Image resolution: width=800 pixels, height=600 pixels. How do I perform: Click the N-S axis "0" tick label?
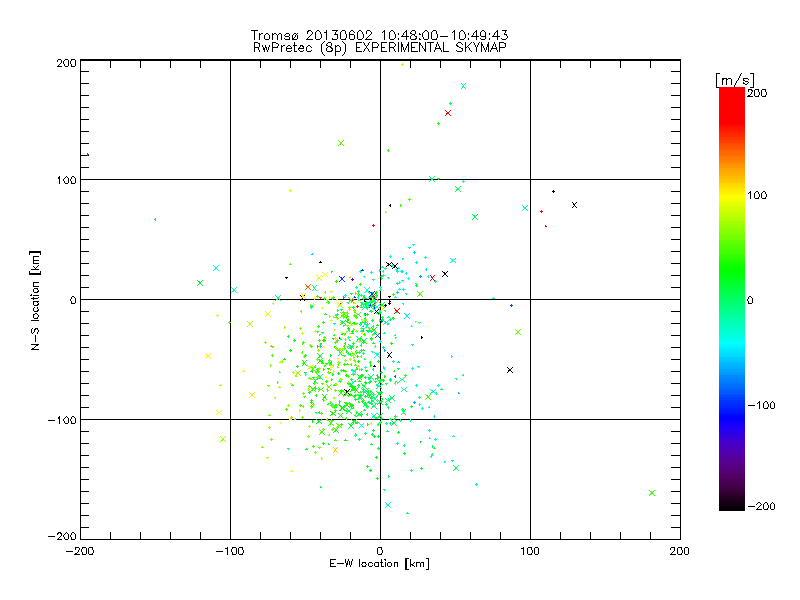(73, 300)
